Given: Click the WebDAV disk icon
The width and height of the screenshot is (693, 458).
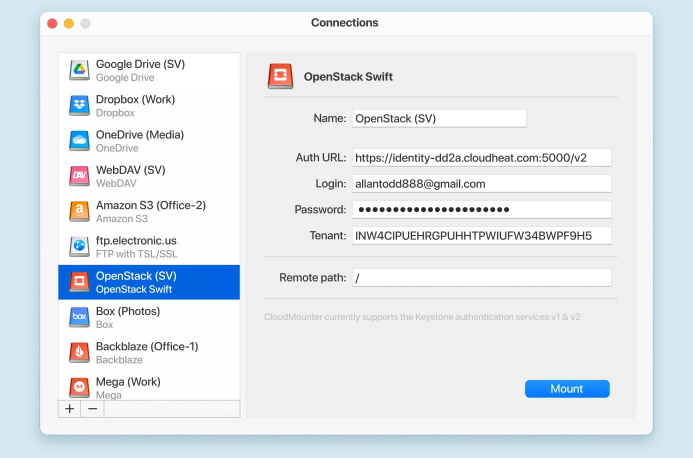Looking at the screenshot, I should pos(80,176).
